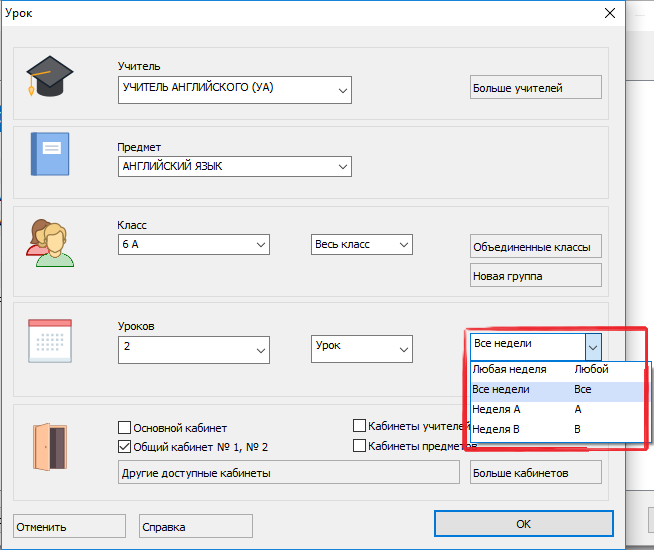This screenshot has height=550, width=654.
Task: Select Любая неделя from the week list
Action: 509,369
